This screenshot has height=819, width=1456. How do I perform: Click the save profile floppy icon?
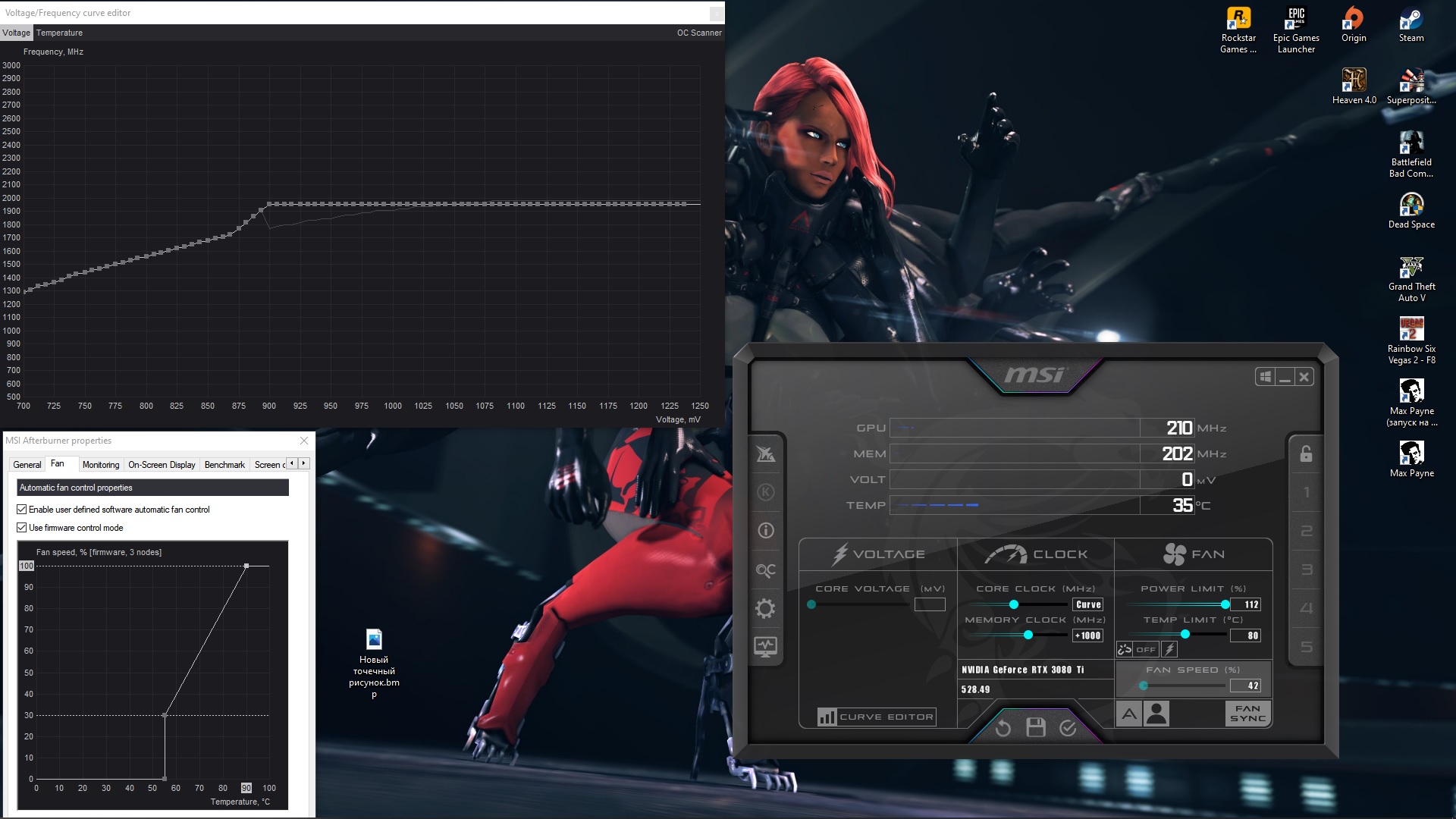point(1035,728)
